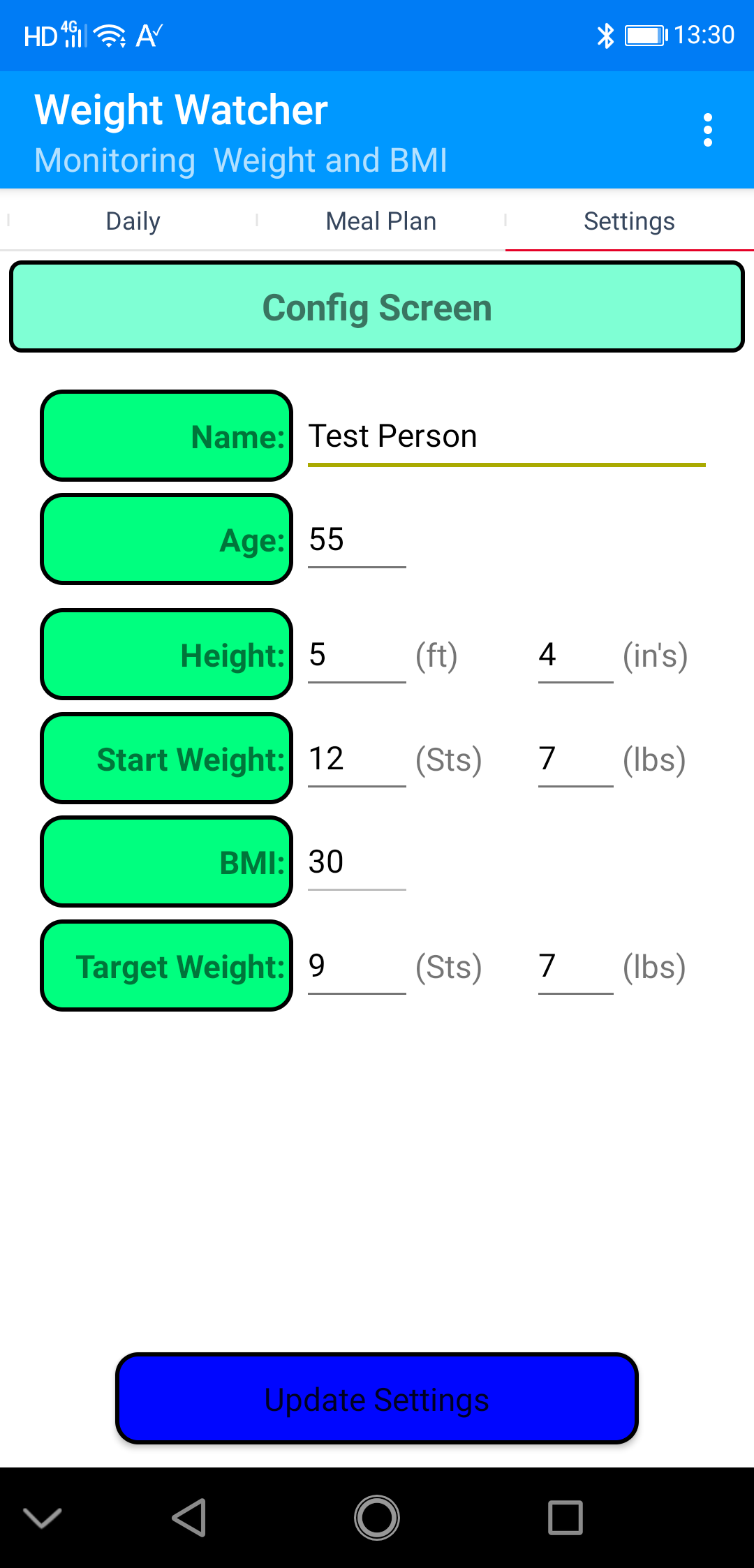
Task: Focus the Height feet input field
Action: coord(357,656)
